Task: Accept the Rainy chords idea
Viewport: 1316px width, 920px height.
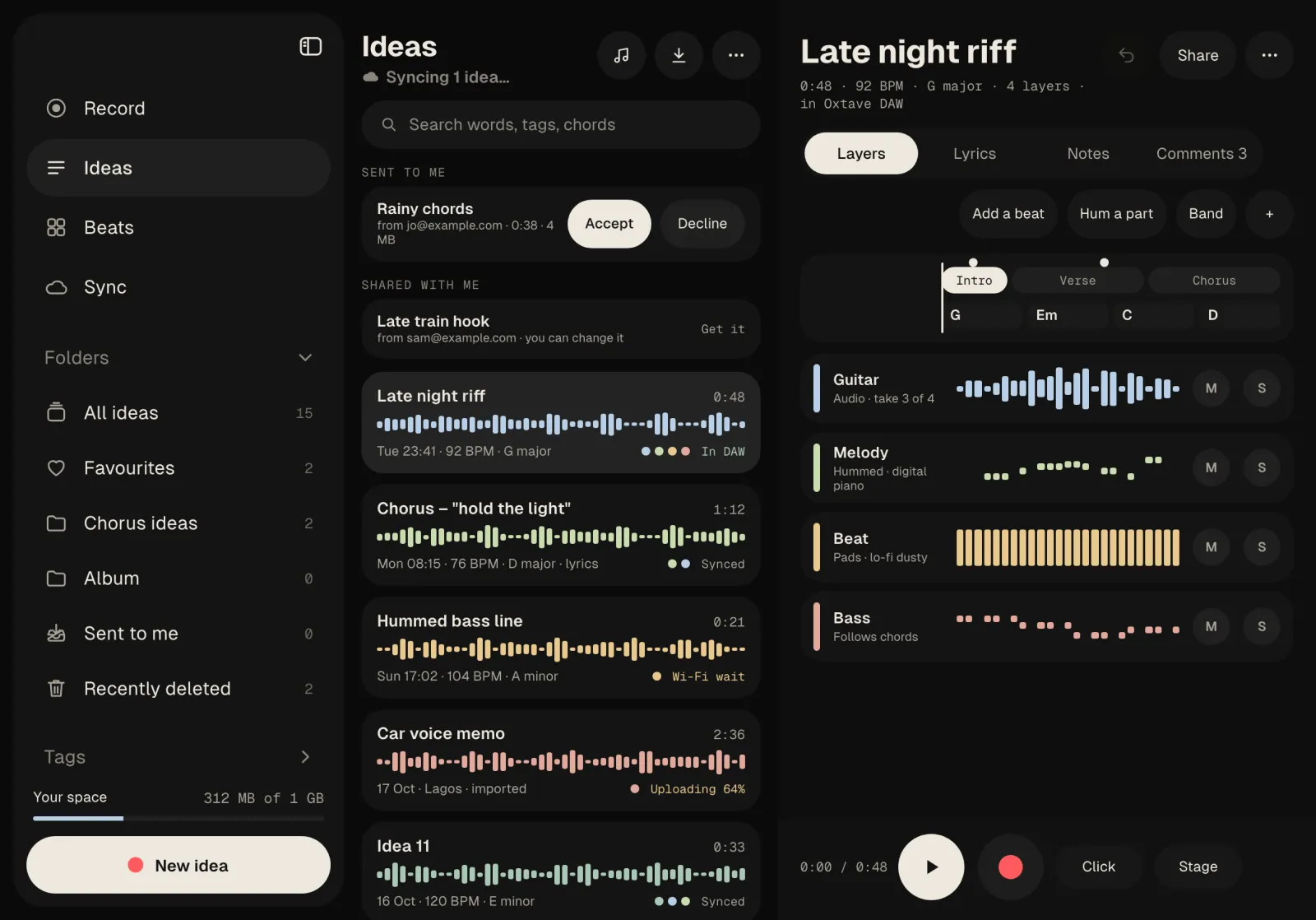Action: click(609, 224)
